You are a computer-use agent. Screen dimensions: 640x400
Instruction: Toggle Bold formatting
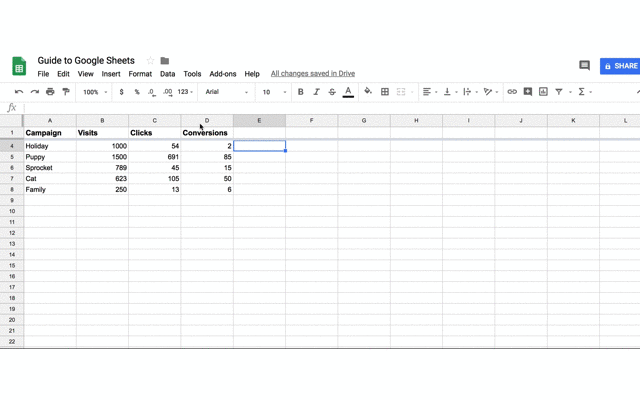point(300,92)
